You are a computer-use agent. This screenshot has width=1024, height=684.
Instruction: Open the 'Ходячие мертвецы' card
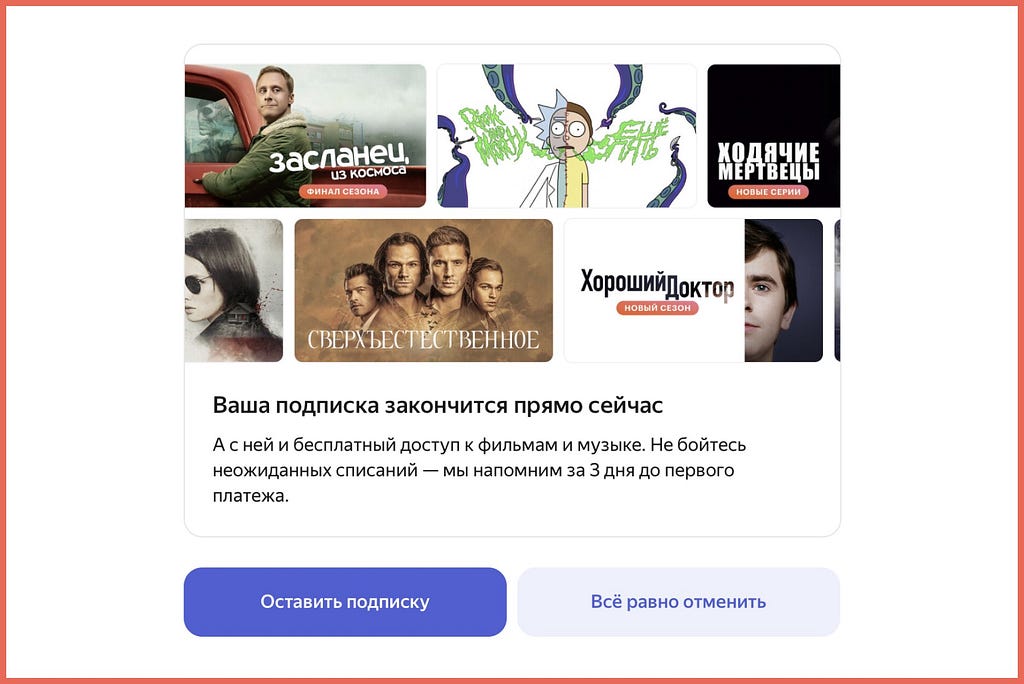tap(773, 136)
